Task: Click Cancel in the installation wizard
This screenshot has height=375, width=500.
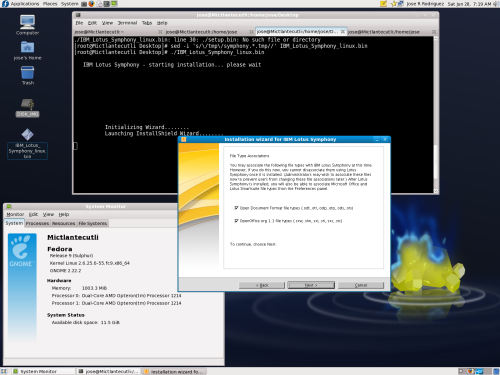Action: (x=361, y=285)
